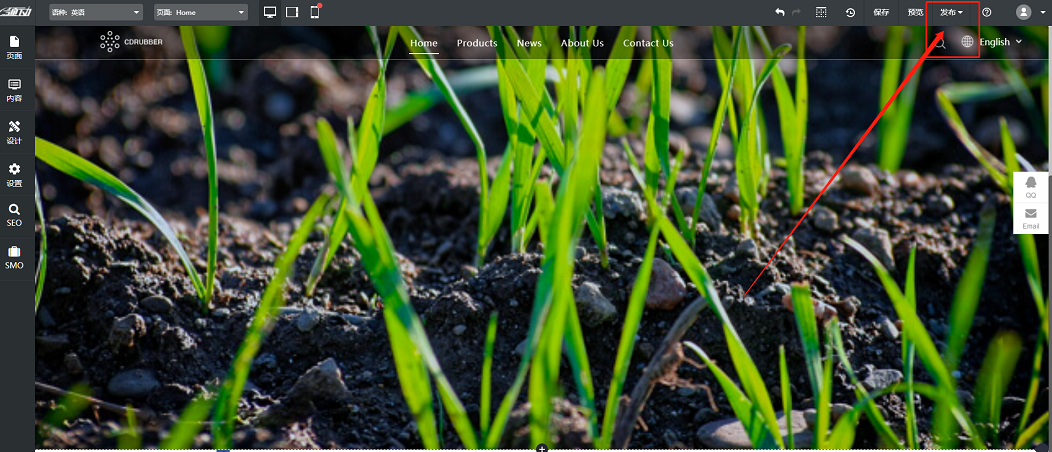
Task: Expand the 语种 language dropdown
Action: pyautogui.click(x=96, y=12)
